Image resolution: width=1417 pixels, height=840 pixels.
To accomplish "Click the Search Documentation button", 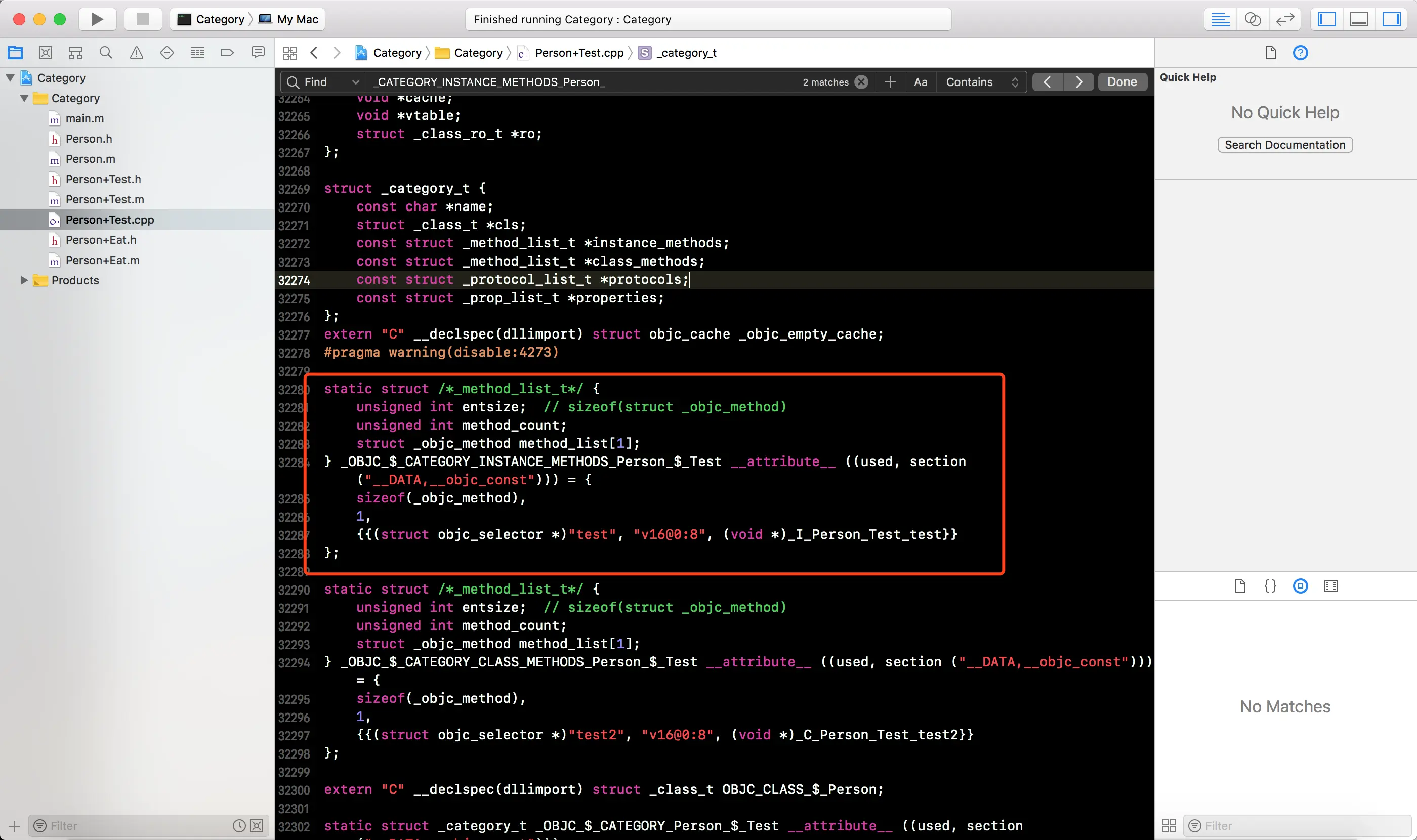I will [x=1284, y=145].
